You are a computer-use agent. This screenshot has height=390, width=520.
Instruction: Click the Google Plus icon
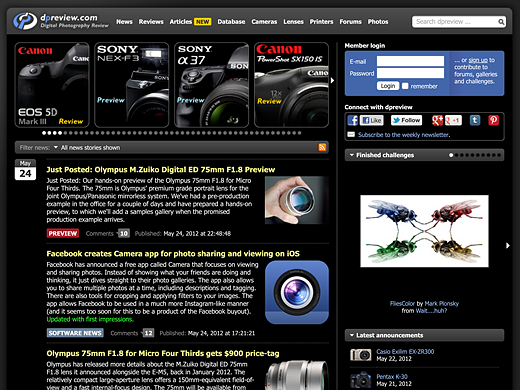click(437, 120)
